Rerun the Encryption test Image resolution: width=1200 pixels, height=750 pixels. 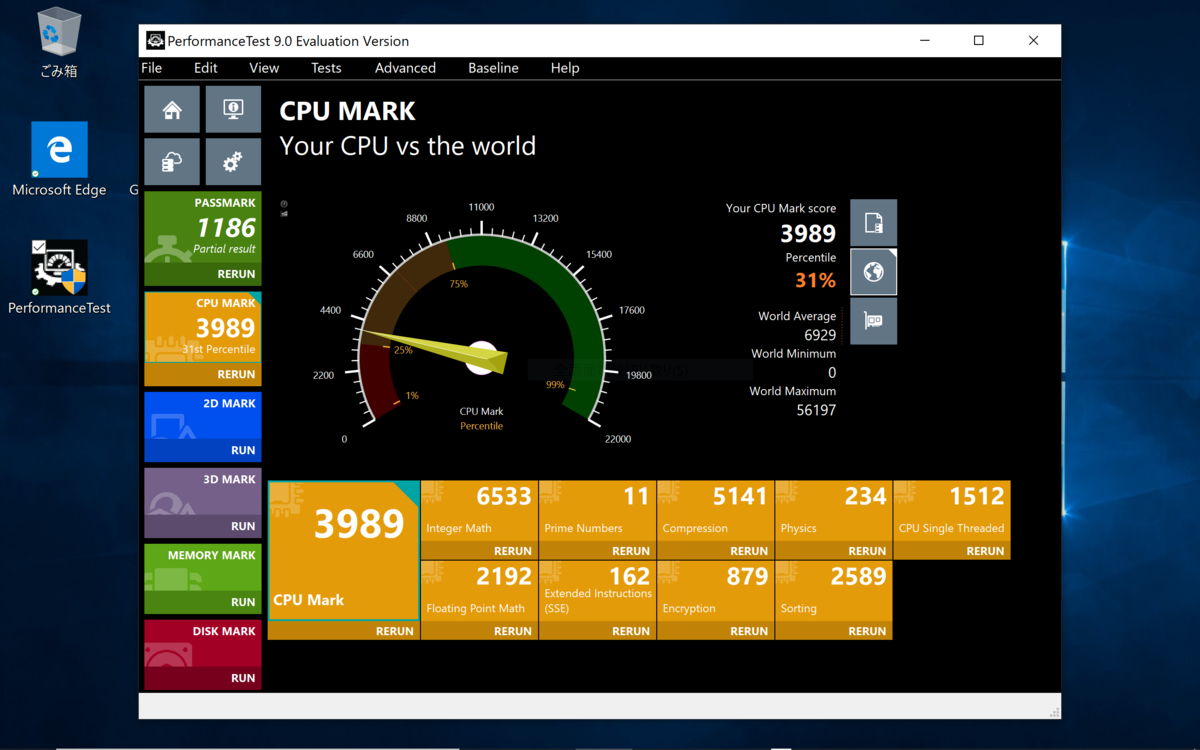(x=749, y=631)
